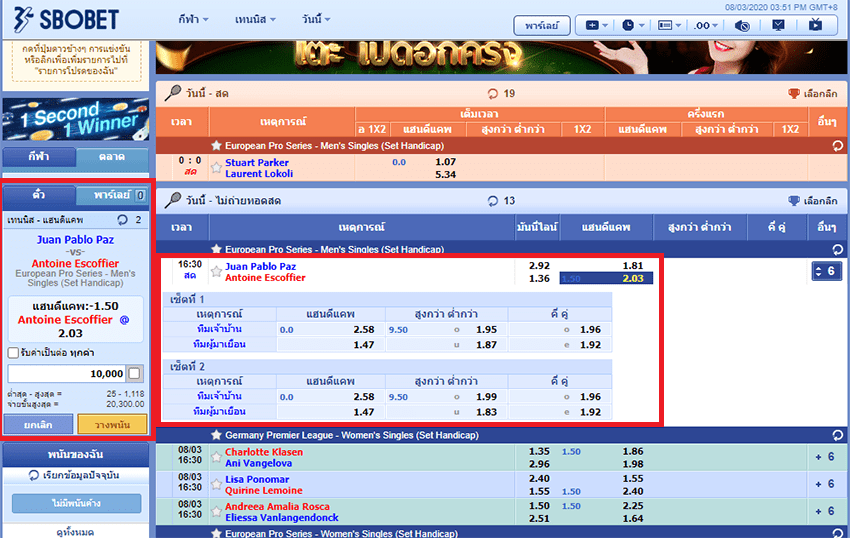Open the live TV streaming icon
The image size is (850, 538).
pos(815,25)
